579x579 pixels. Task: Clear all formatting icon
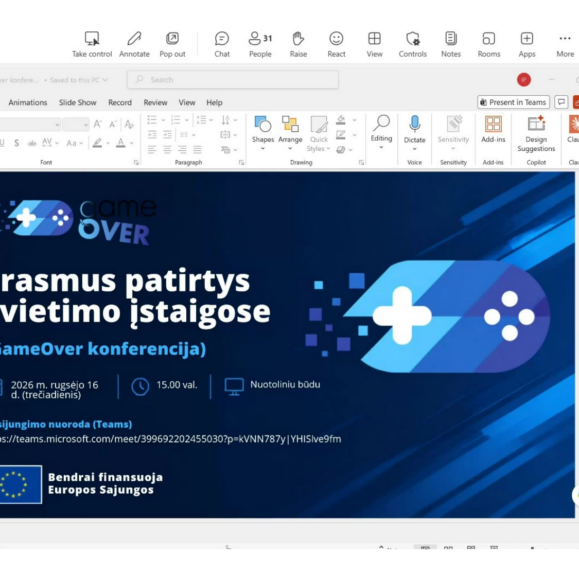129,124
